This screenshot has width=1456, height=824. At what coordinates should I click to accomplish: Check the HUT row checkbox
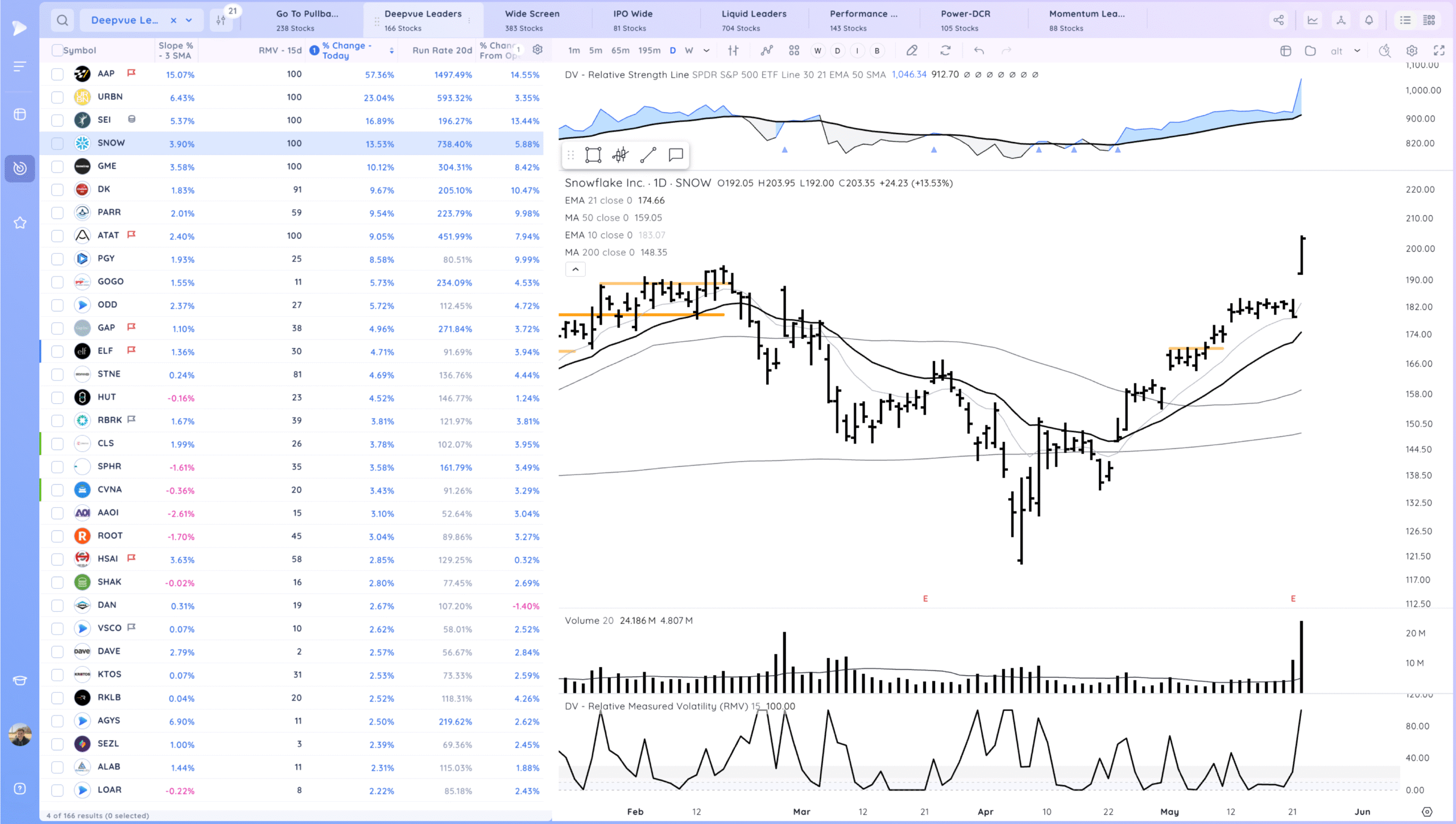pyautogui.click(x=57, y=398)
